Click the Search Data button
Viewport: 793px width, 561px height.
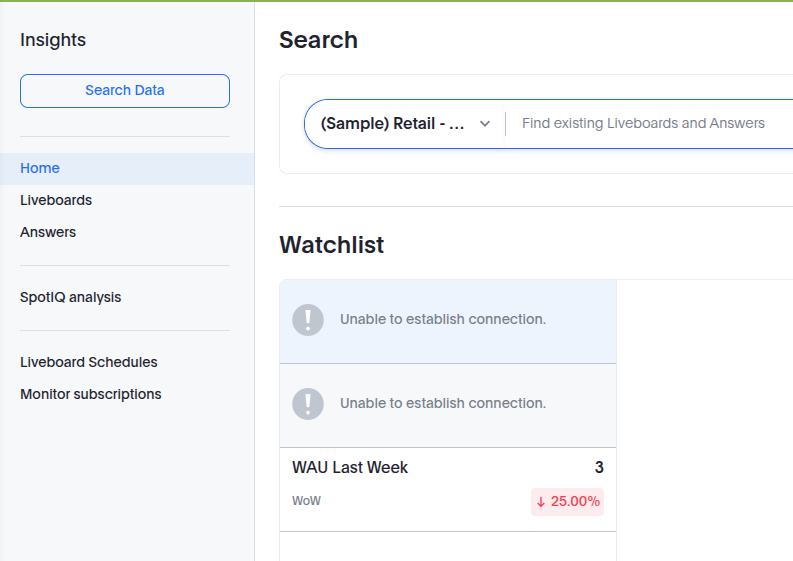125,90
